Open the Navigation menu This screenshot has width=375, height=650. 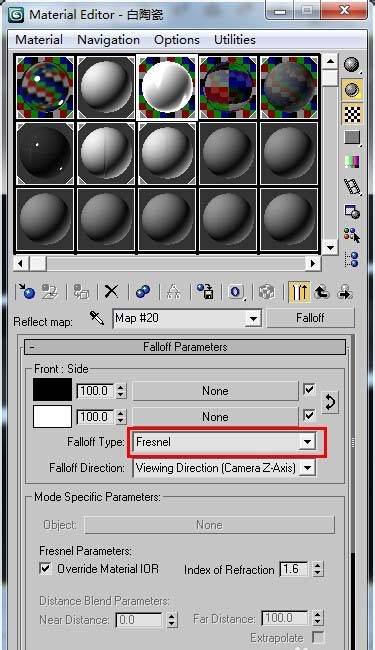[109, 40]
